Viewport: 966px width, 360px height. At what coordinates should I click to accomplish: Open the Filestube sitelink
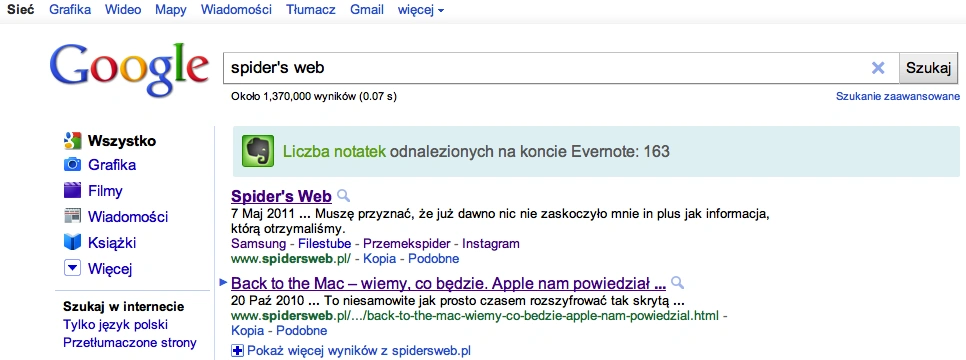[325, 243]
